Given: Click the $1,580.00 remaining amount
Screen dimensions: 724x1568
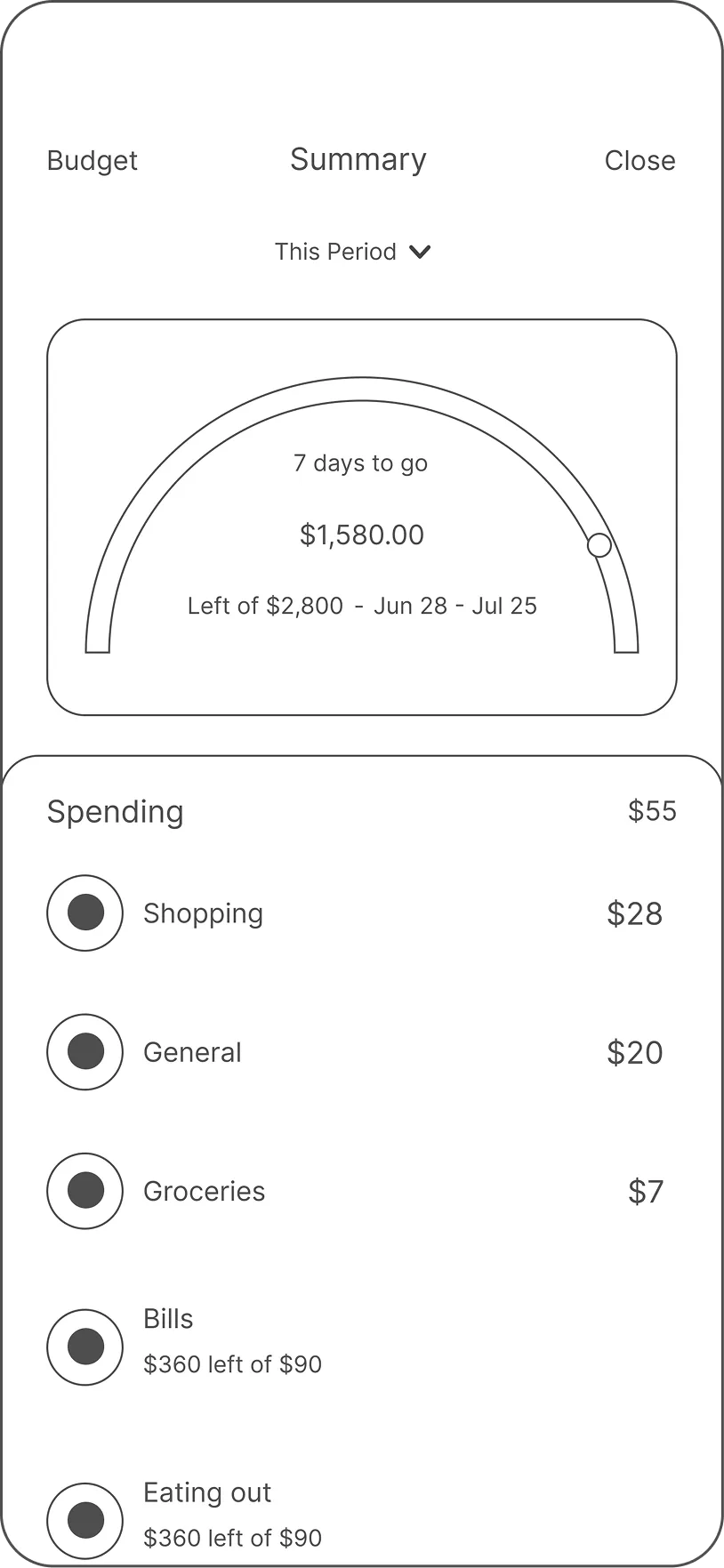Looking at the screenshot, I should (x=362, y=535).
